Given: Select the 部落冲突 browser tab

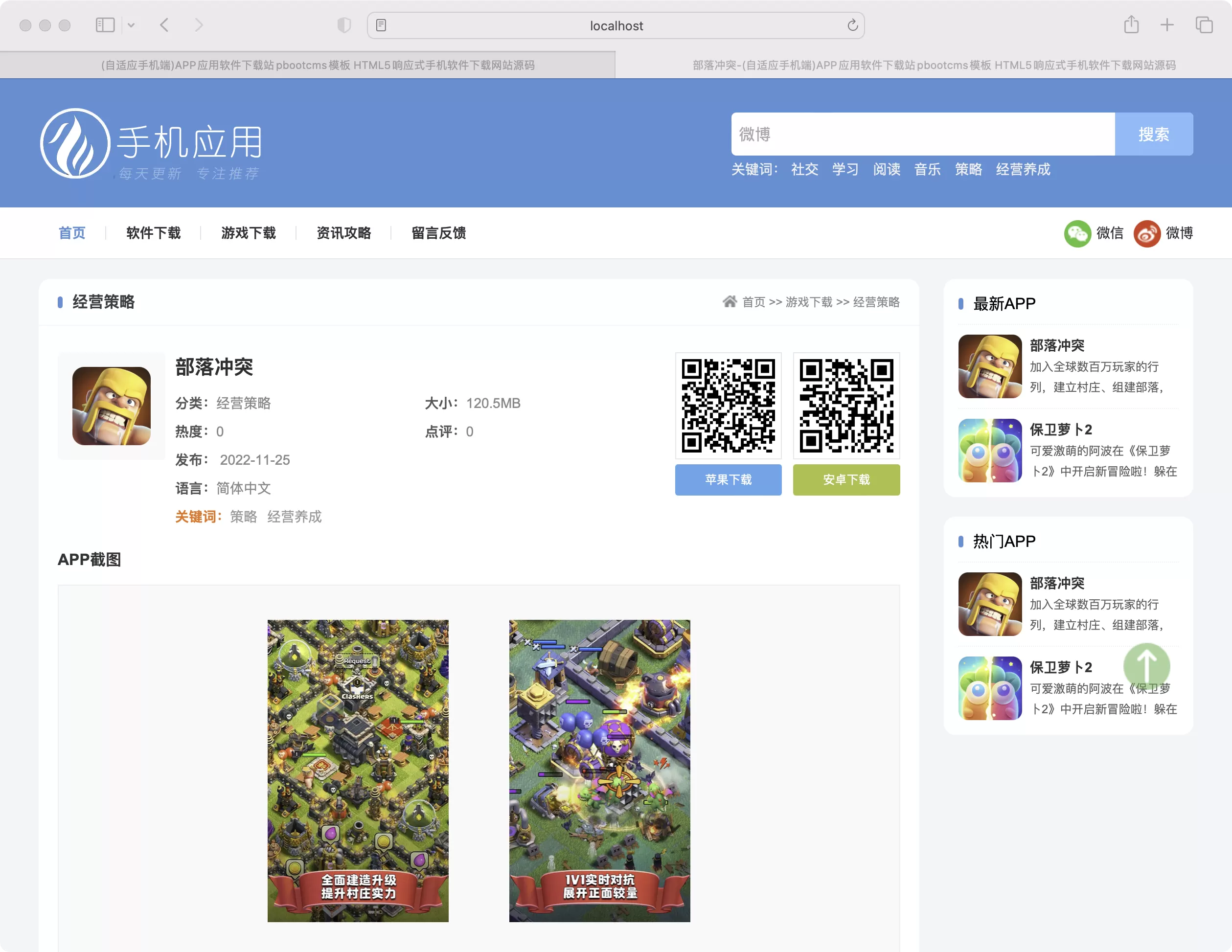Looking at the screenshot, I should pyautogui.click(x=923, y=65).
